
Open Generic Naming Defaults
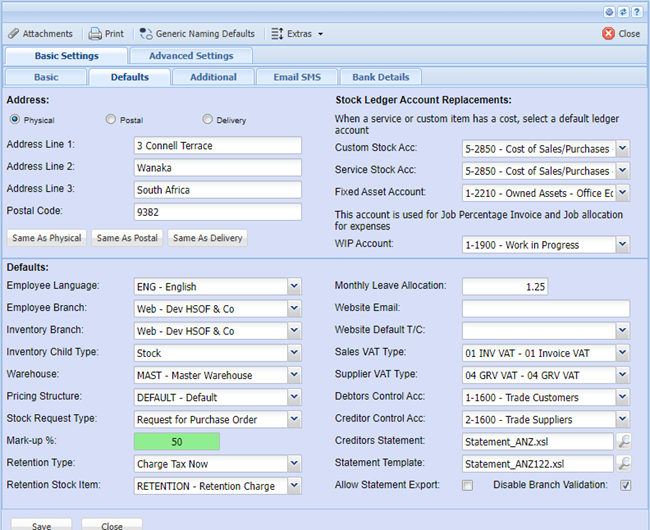click(x=198, y=34)
